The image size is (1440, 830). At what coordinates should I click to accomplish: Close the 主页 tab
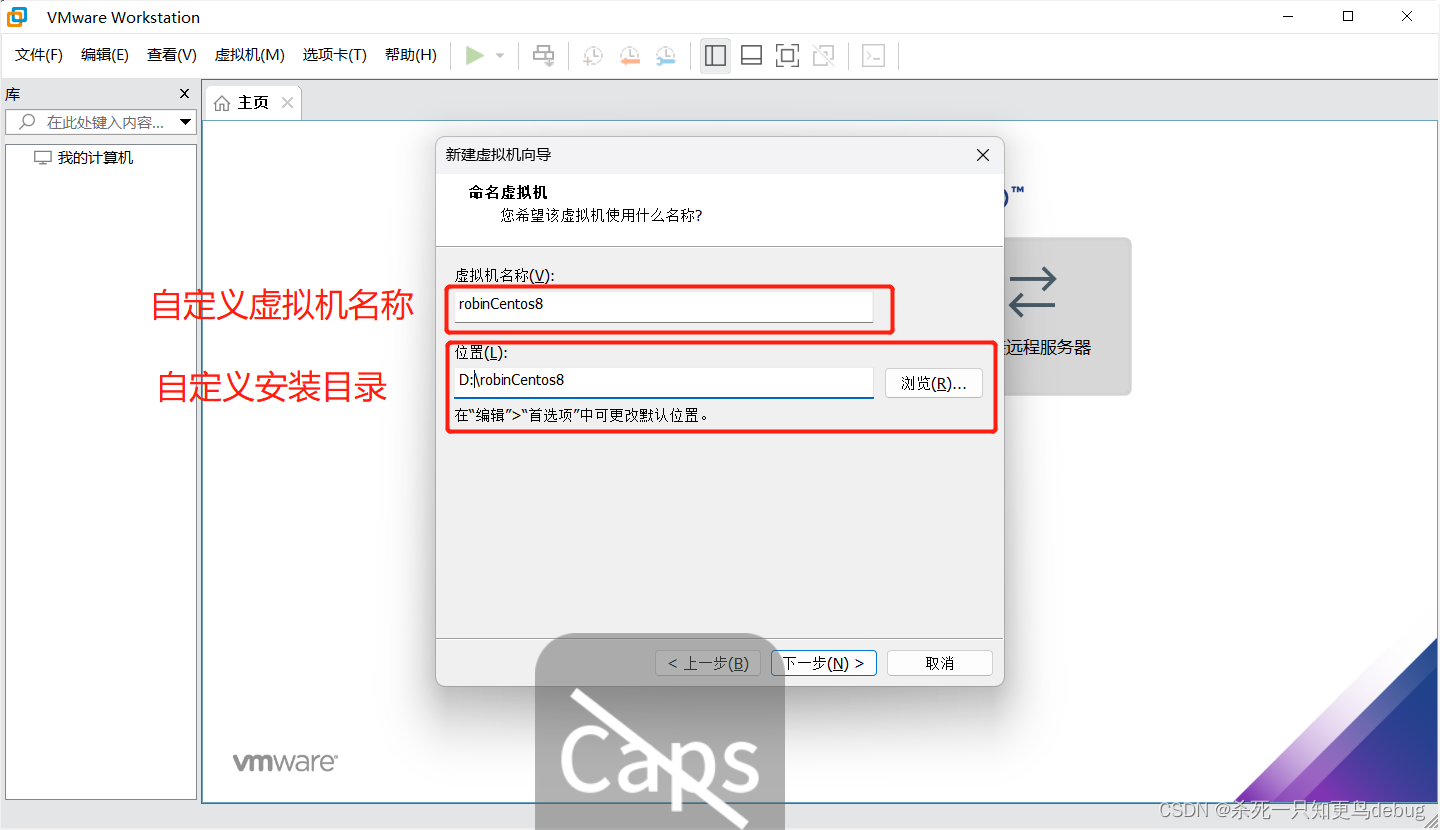(x=287, y=102)
